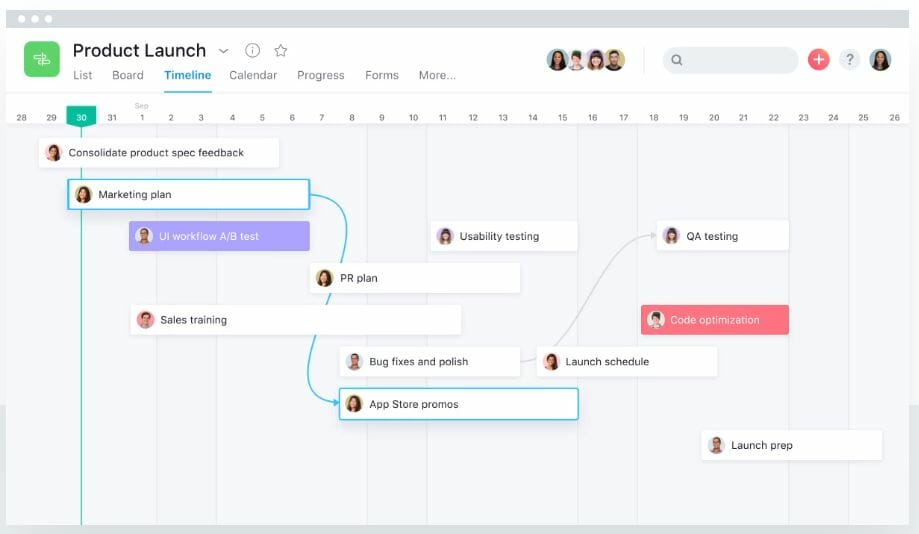Screen dimensions: 919x534
Task: Click assignee avatar on Launch schedule
Action: click(x=552, y=362)
